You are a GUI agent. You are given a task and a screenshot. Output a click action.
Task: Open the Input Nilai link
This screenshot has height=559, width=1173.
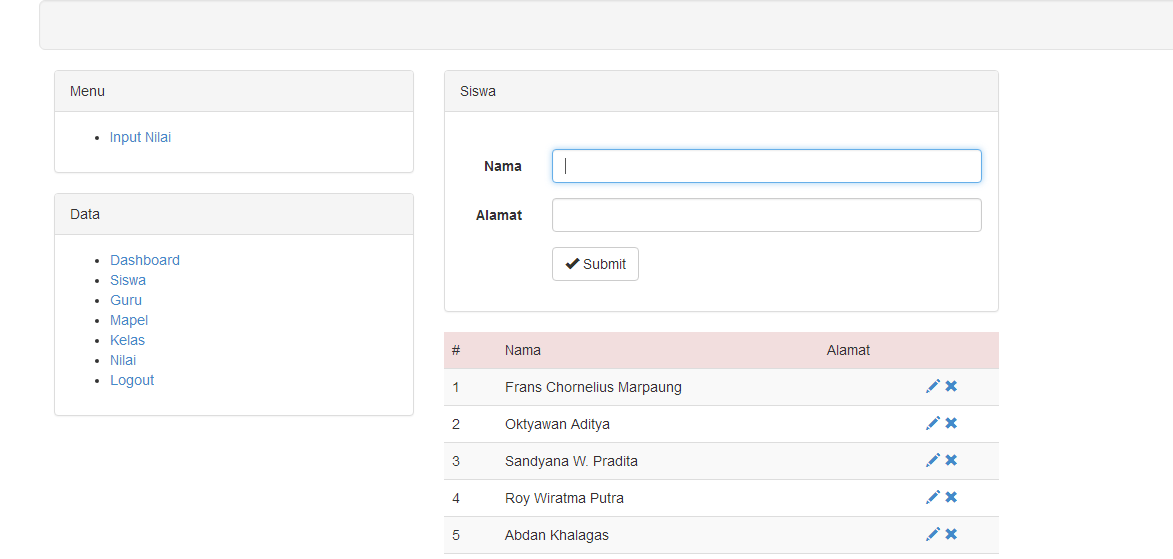tap(140, 137)
